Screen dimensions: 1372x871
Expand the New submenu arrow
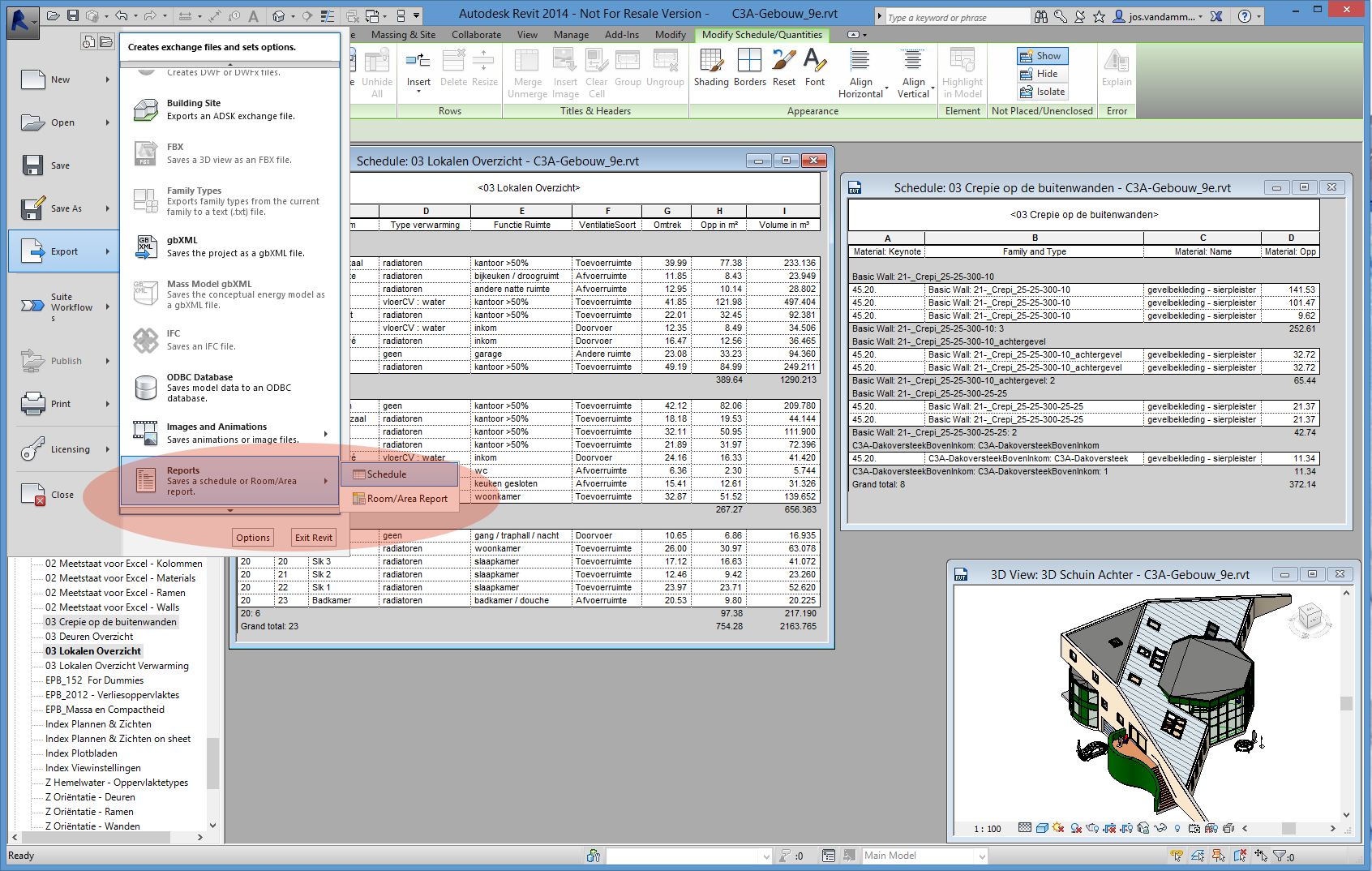(x=108, y=79)
